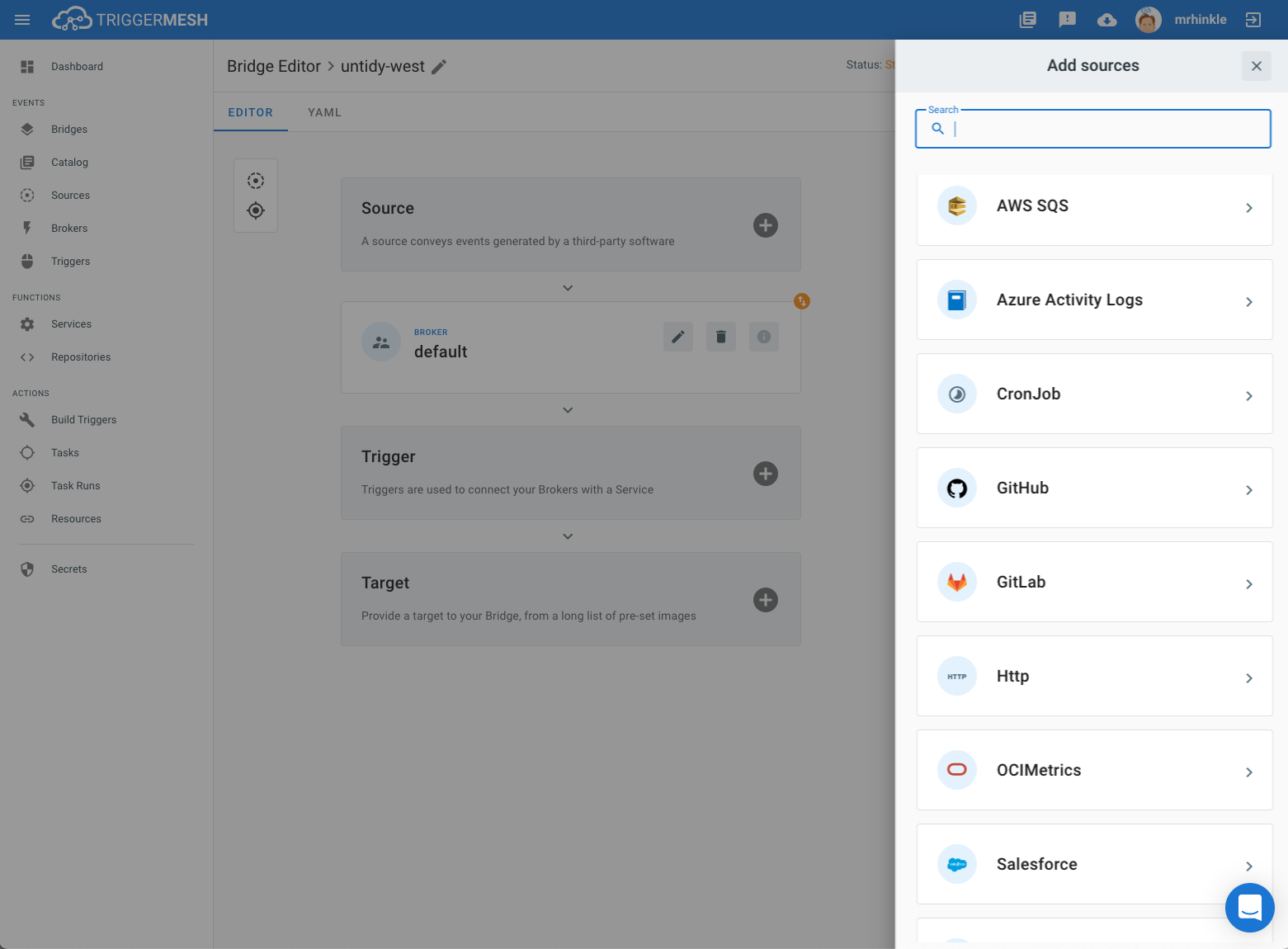Click the upper target icon in the editor toolbar
1288x949 pixels.
[x=256, y=181]
